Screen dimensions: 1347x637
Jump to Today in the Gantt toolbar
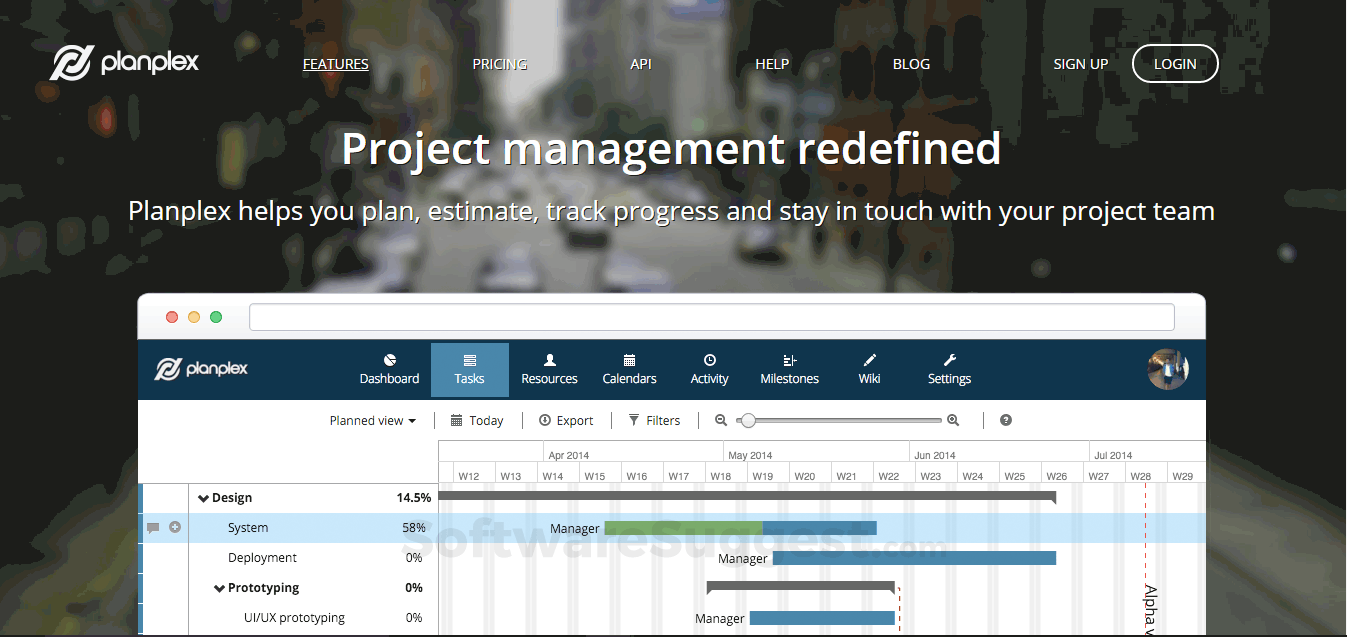pyautogui.click(x=477, y=421)
